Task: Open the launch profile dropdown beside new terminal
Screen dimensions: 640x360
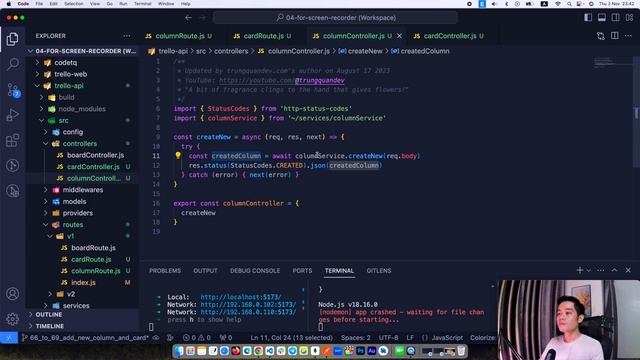Action: coord(589,270)
